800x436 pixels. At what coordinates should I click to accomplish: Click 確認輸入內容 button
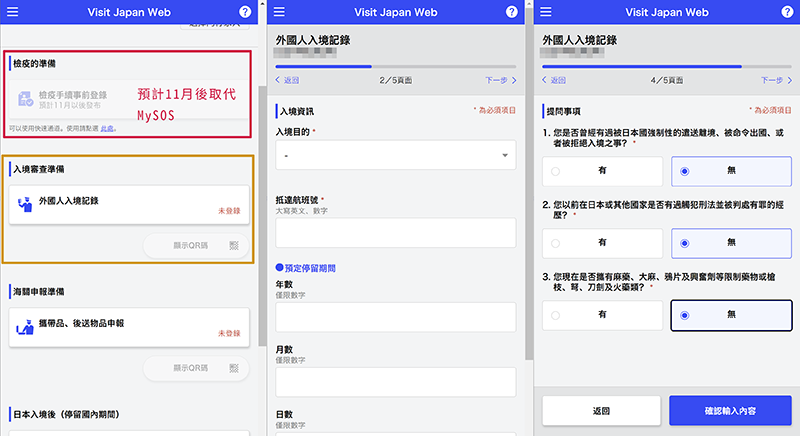(731, 411)
